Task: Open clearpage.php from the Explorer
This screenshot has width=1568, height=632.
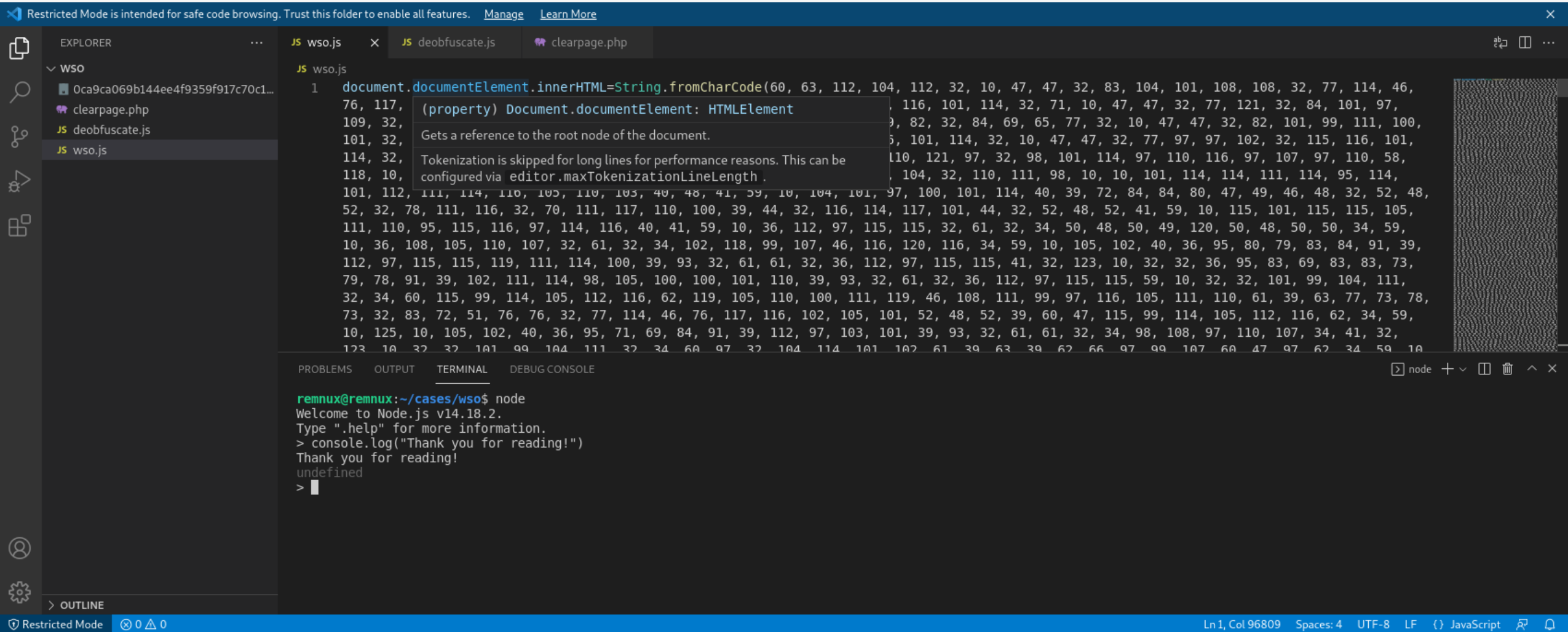Action: point(111,109)
